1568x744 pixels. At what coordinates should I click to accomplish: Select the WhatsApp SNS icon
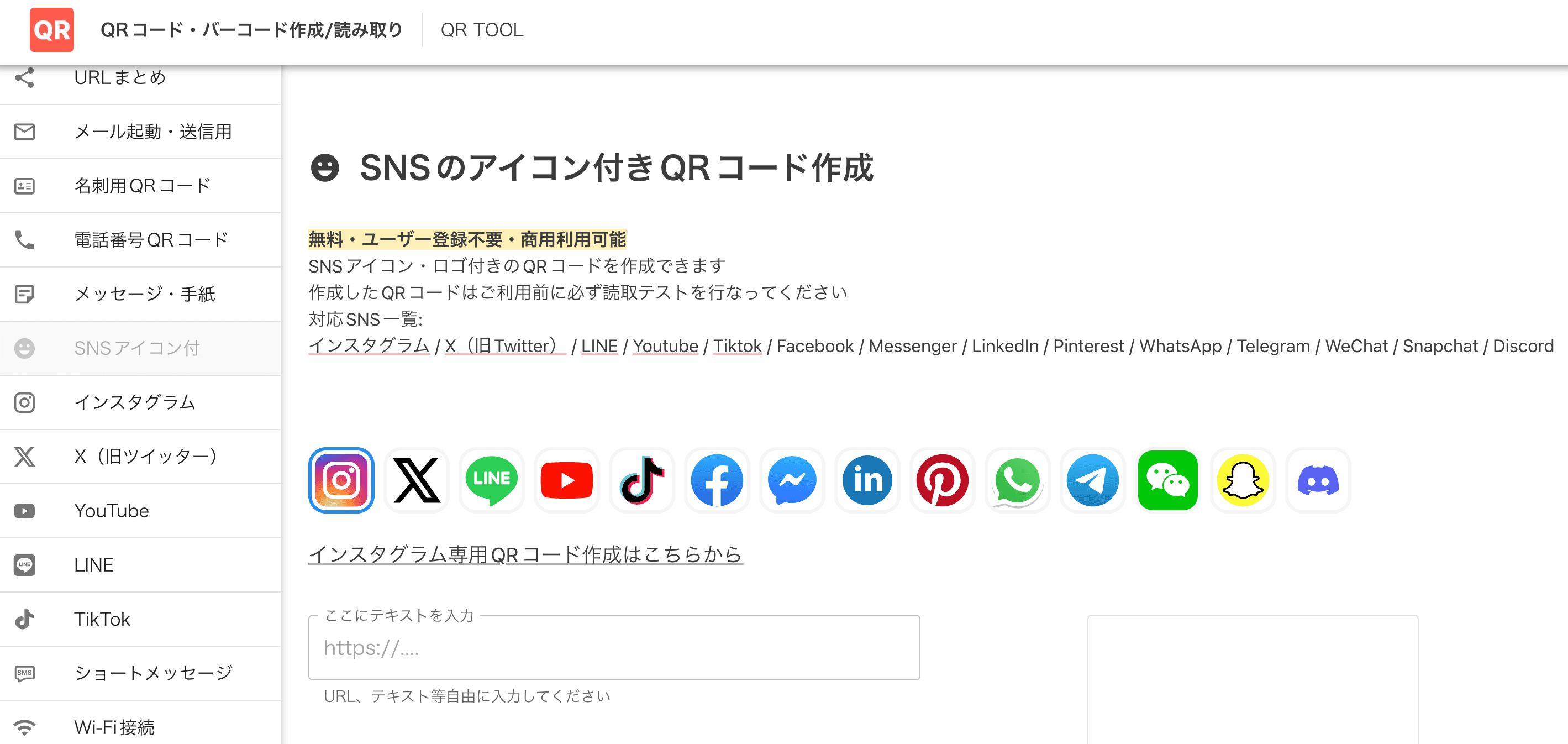[x=1019, y=480]
